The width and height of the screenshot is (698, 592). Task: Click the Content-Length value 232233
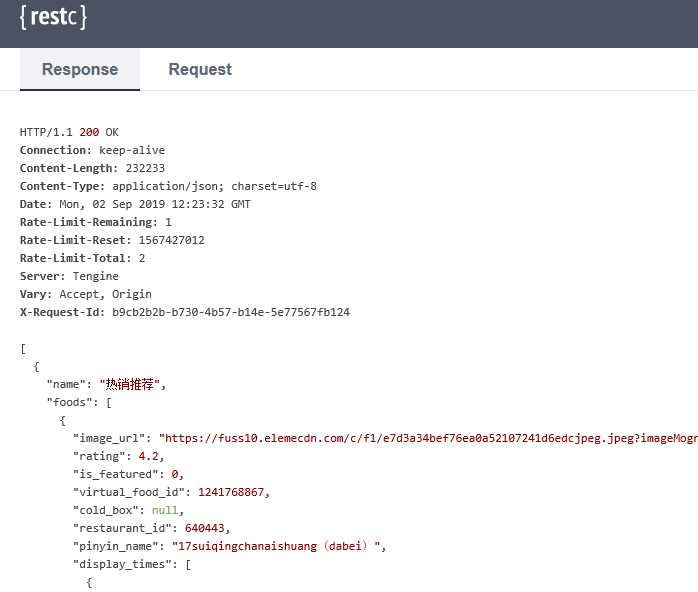[x=145, y=168]
